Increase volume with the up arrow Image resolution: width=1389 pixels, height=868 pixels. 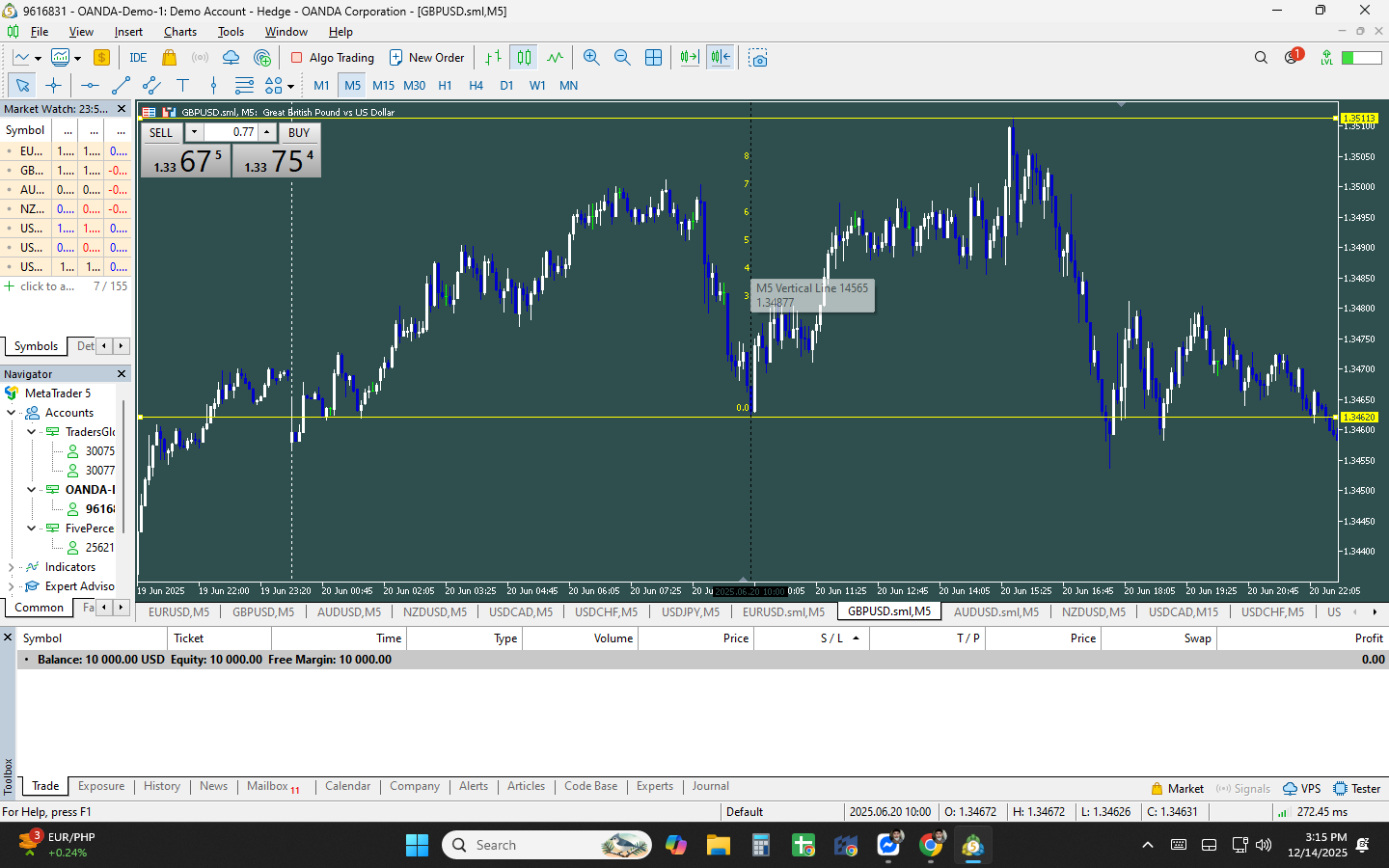tap(267, 132)
